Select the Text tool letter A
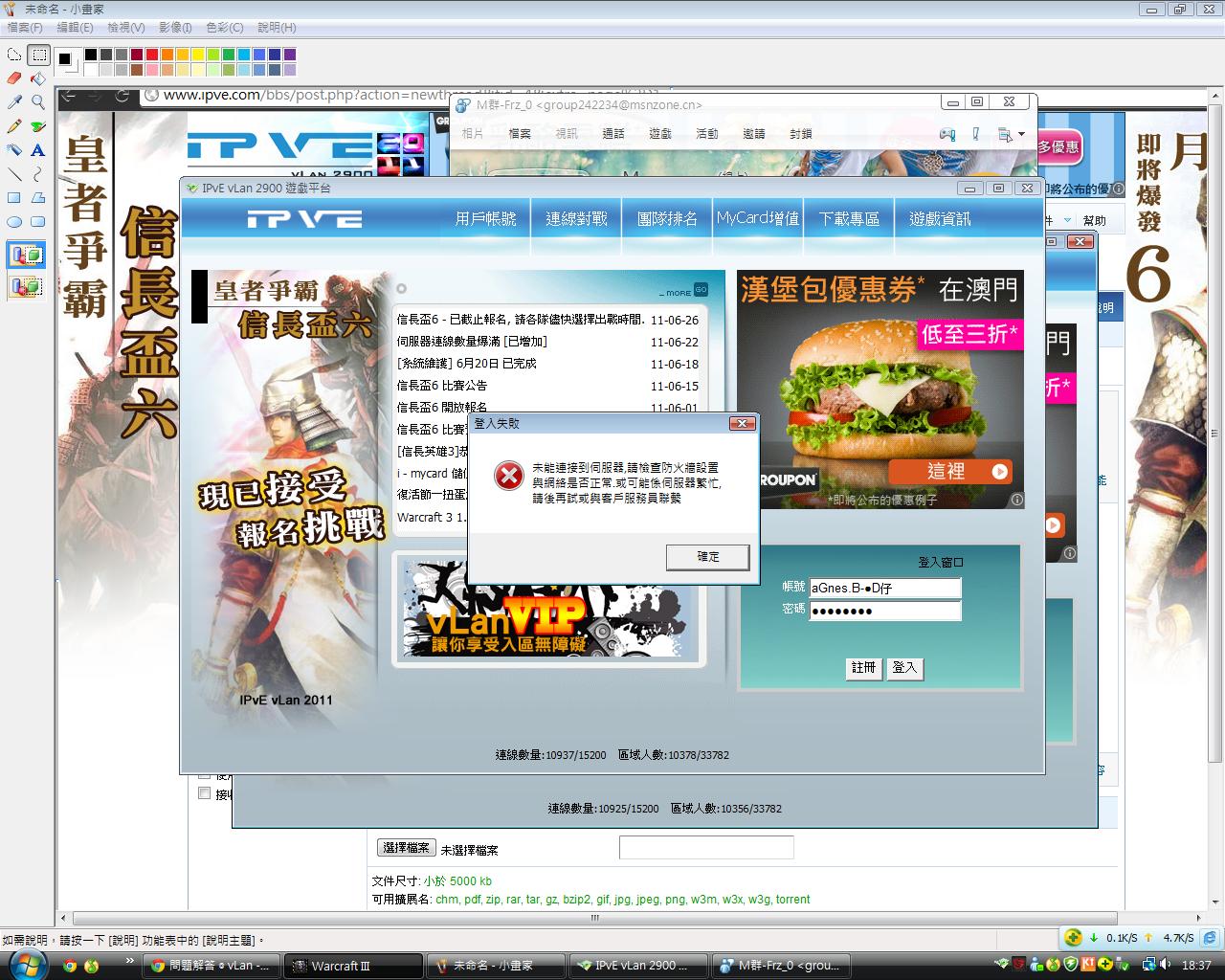 pyautogui.click(x=38, y=150)
